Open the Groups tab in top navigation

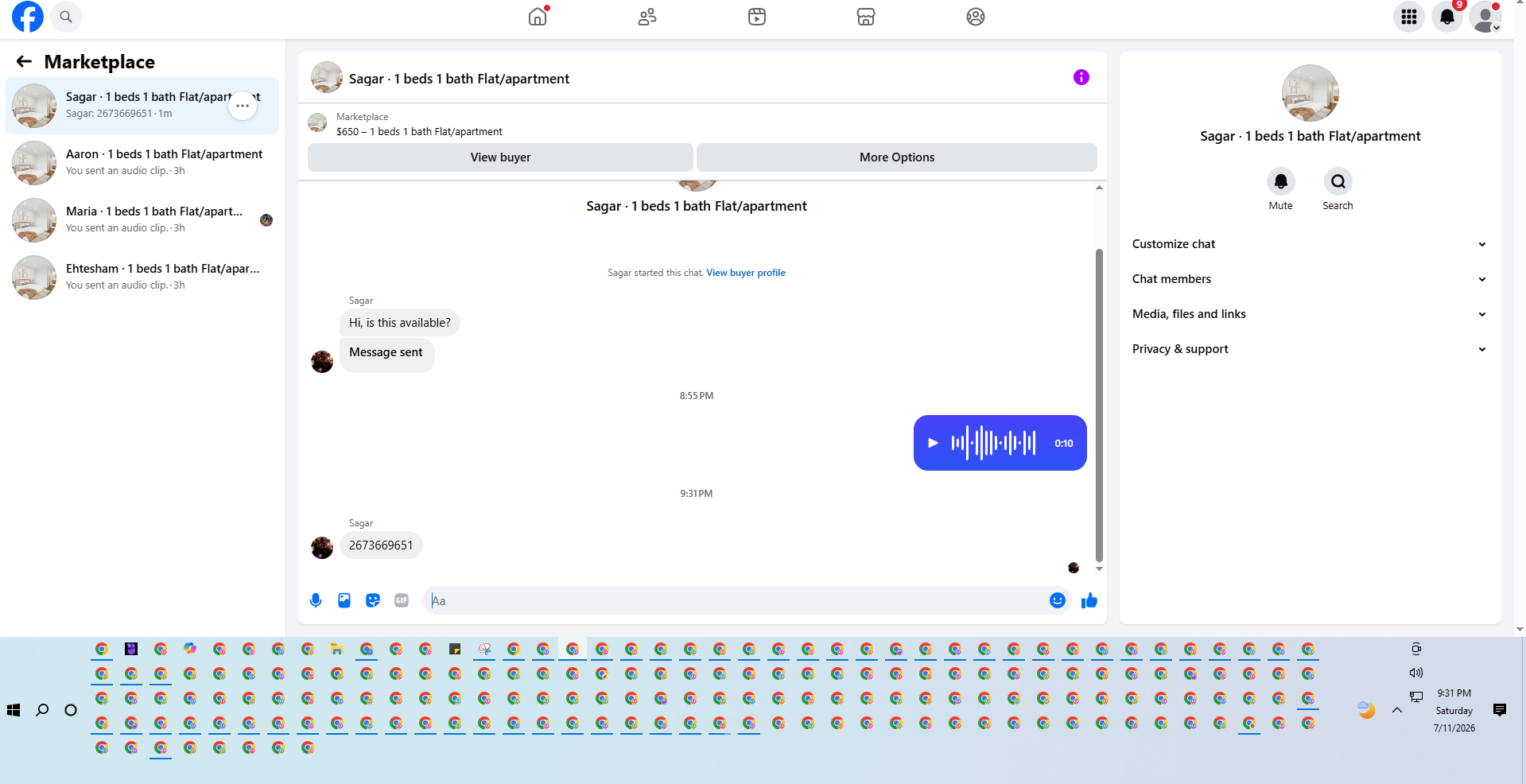[976, 17]
